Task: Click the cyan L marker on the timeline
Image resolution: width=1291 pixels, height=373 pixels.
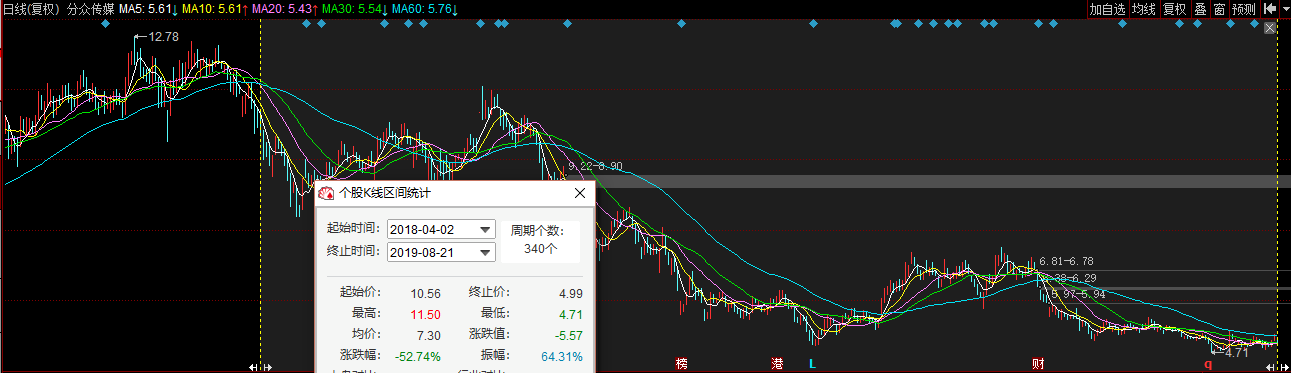Action: click(812, 364)
